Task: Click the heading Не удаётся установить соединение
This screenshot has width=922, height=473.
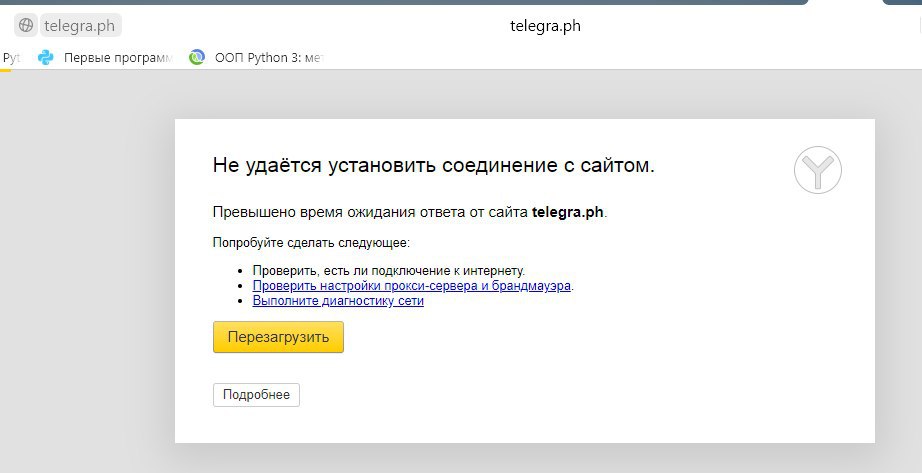Action: [433, 165]
